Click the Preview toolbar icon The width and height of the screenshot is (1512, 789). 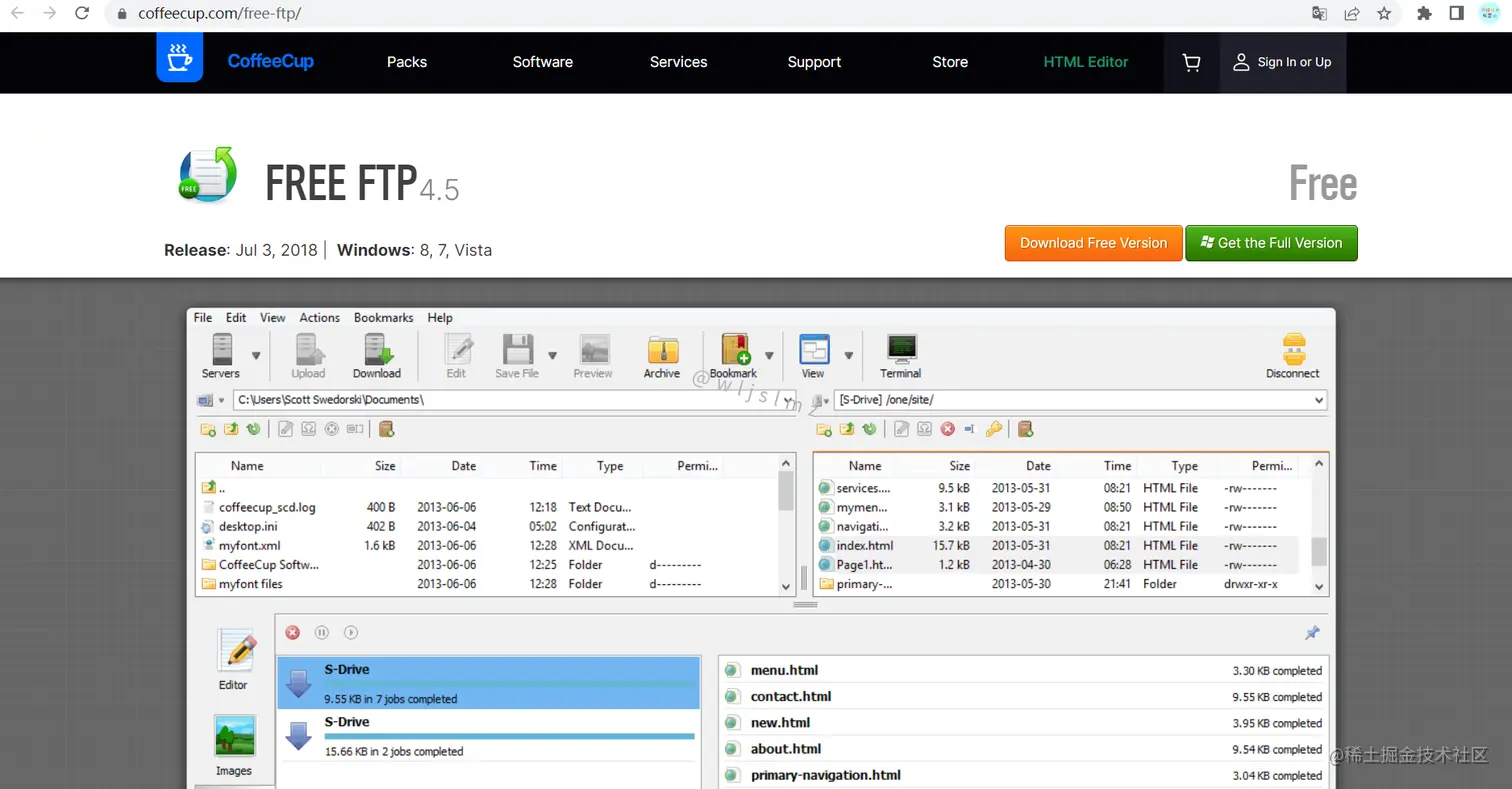pos(593,349)
